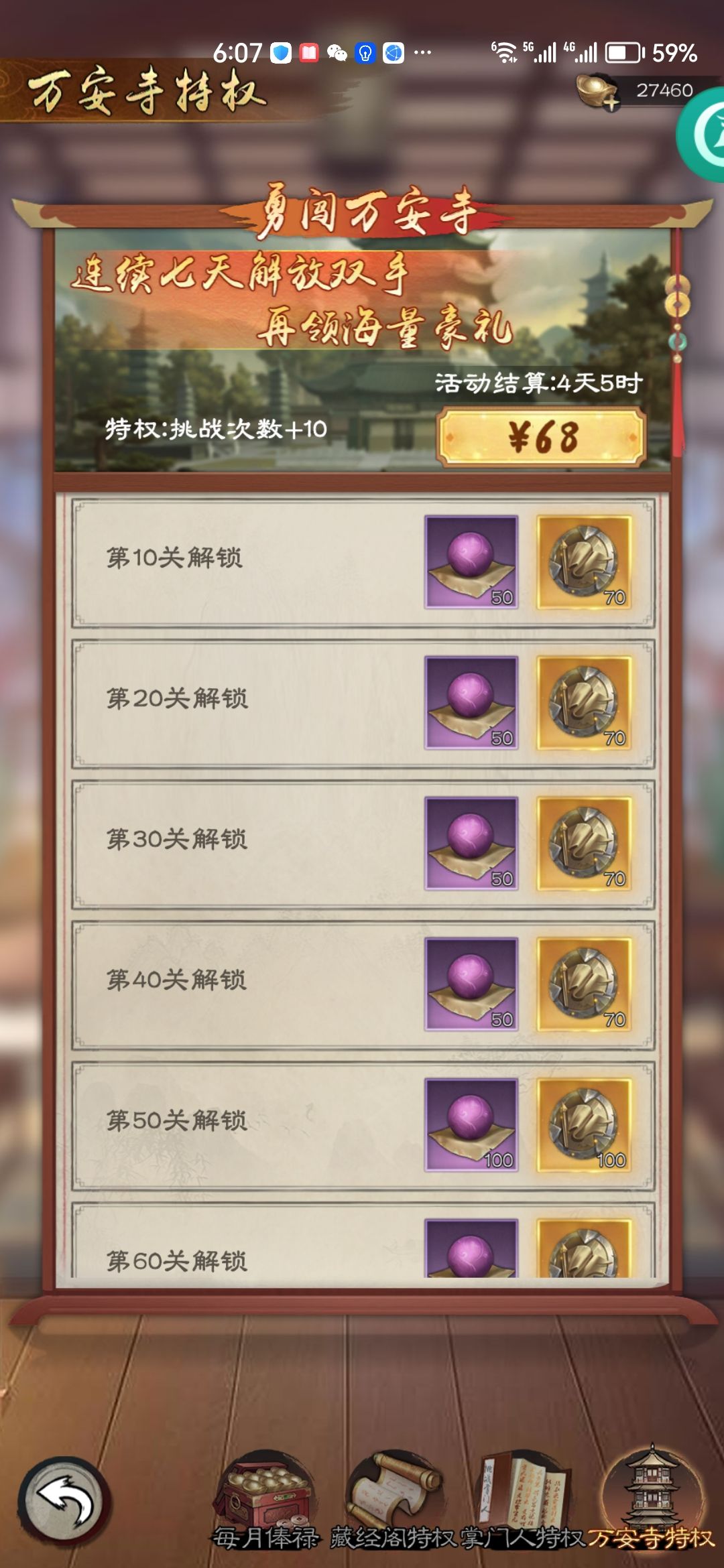Tap the 100 gold token in 第50关 row
Viewport: 724px width, 1568px height.
[584, 1125]
